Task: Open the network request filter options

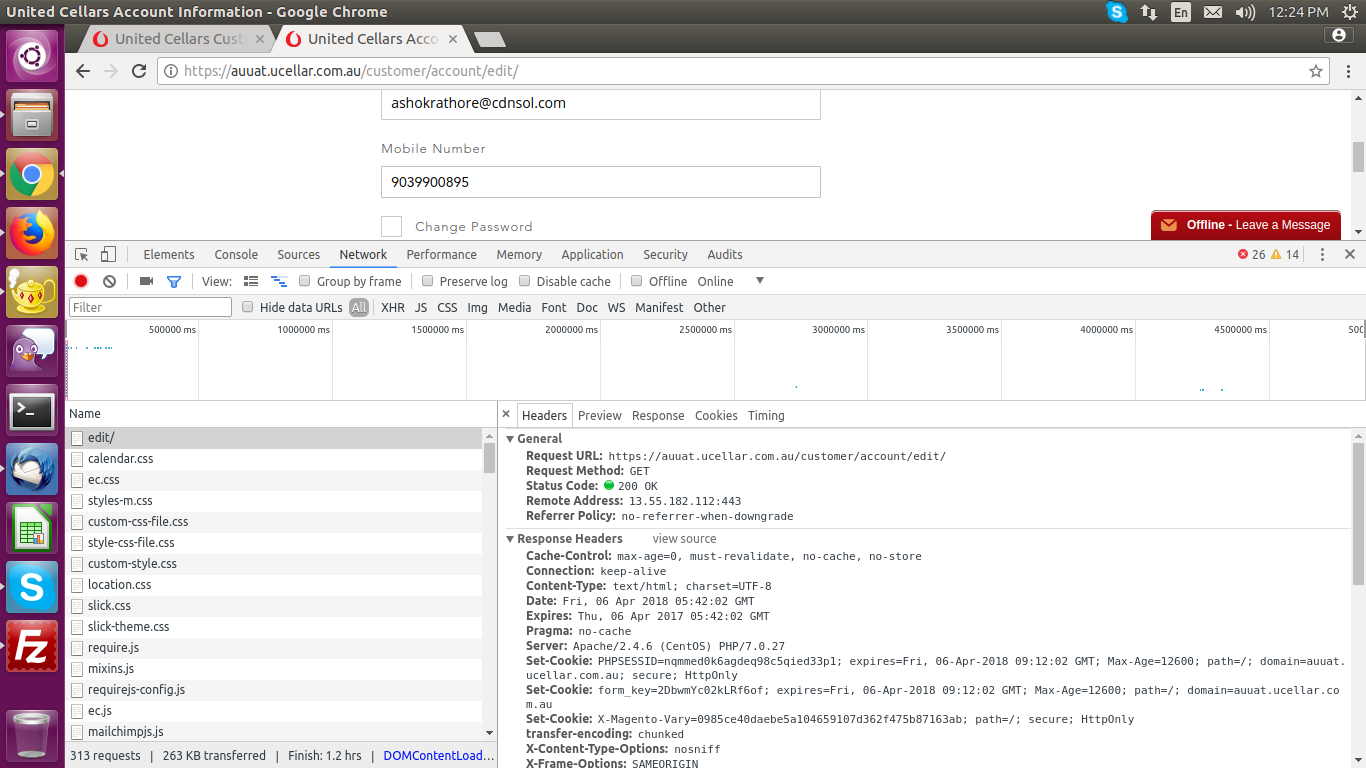Action: click(173, 281)
